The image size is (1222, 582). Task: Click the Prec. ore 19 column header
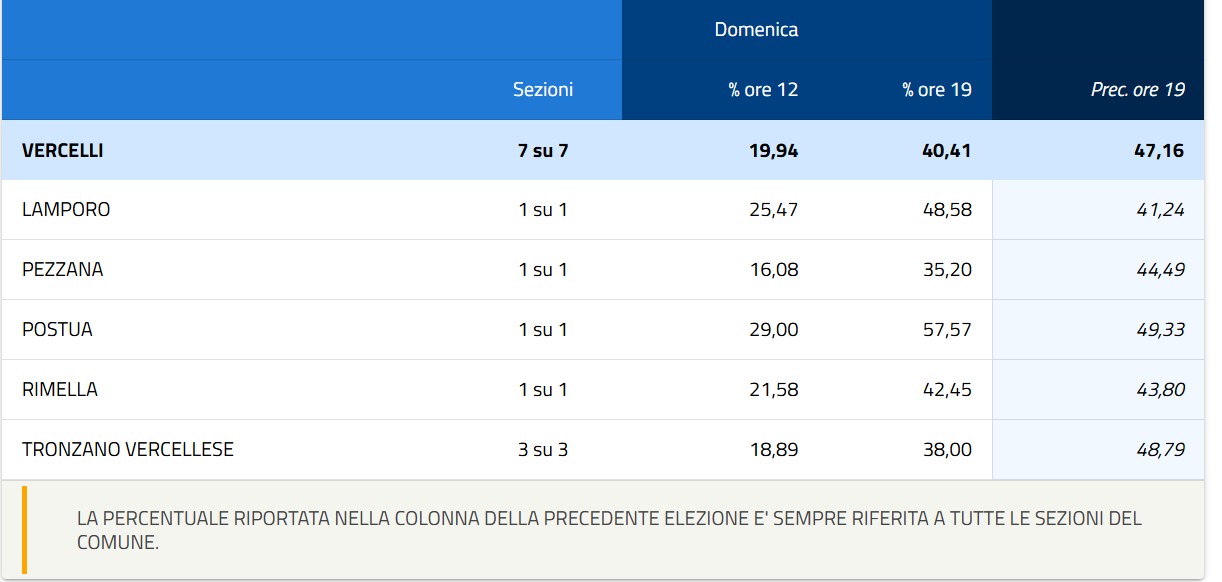pyautogui.click(x=1138, y=90)
